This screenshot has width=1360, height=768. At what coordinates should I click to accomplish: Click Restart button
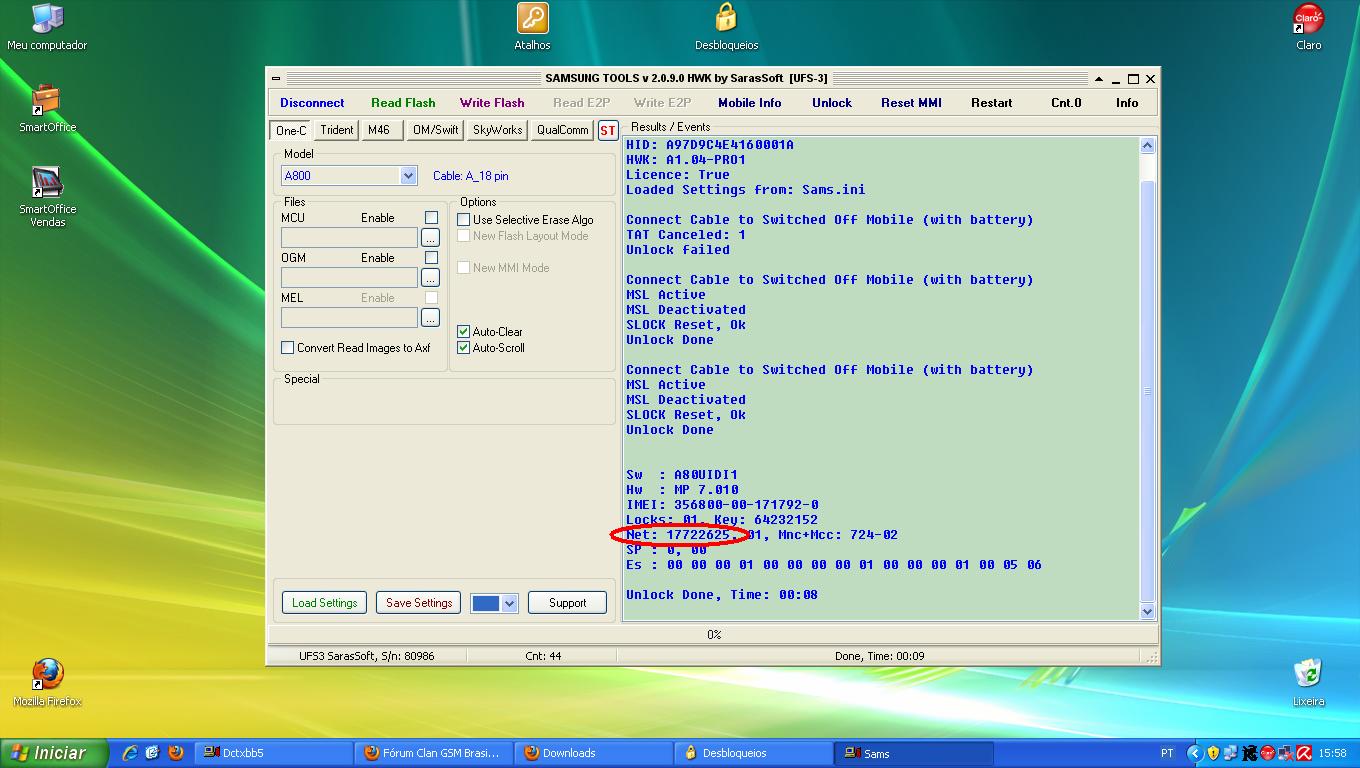tap(992, 103)
